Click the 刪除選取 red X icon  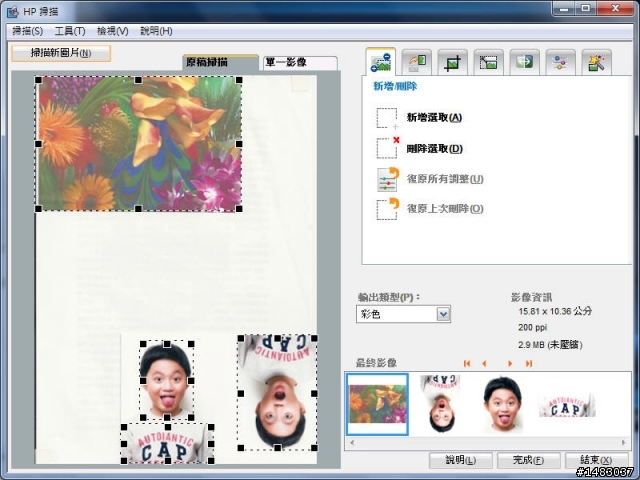pyautogui.click(x=388, y=148)
